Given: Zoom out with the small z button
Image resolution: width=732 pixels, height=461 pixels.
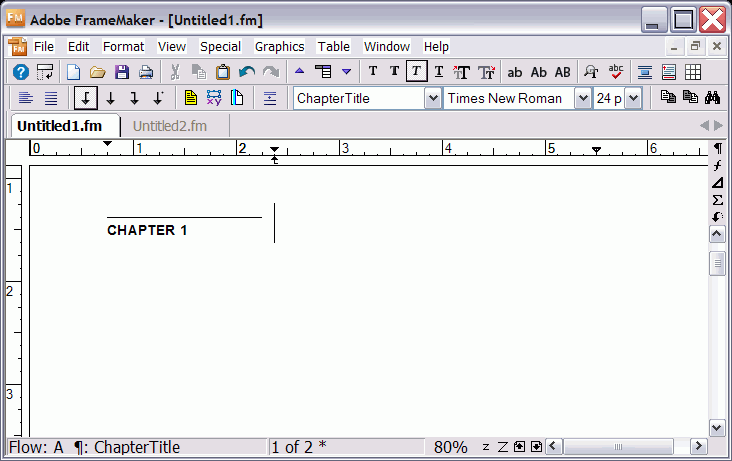Looking at the screenshot, I should (x=486, y=447).
